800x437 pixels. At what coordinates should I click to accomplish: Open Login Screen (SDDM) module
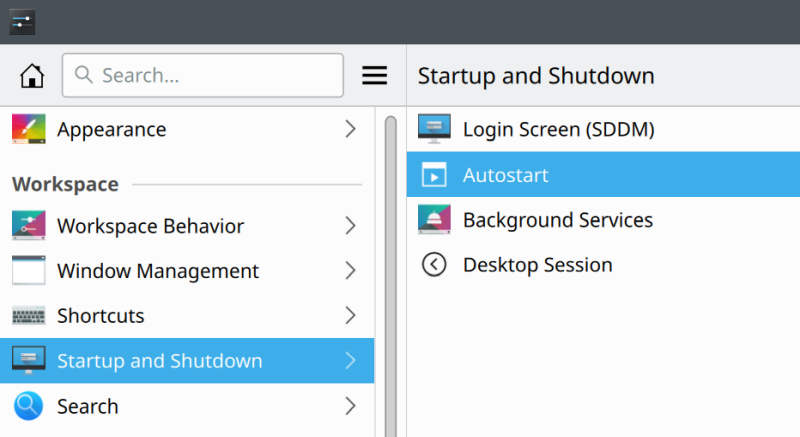603,129
